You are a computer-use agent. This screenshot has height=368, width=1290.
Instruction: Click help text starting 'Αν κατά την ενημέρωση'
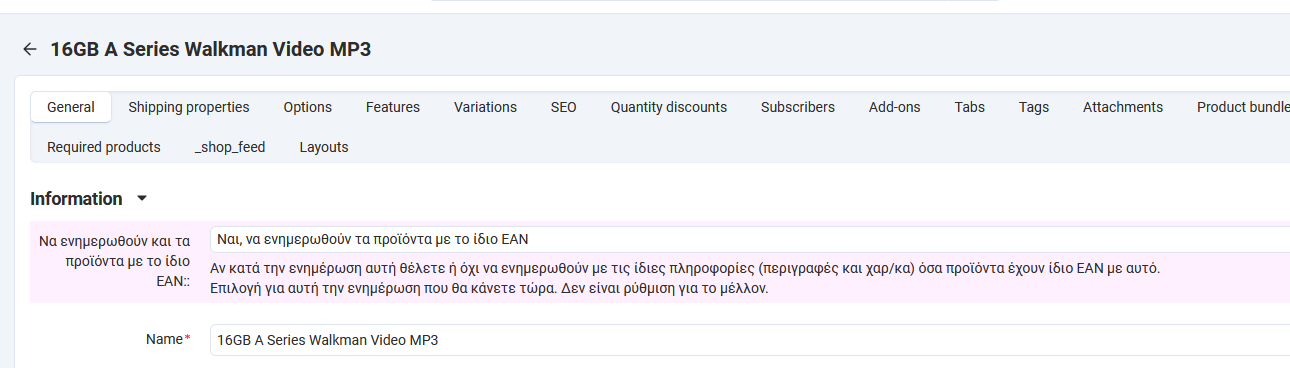pos(685,269)
